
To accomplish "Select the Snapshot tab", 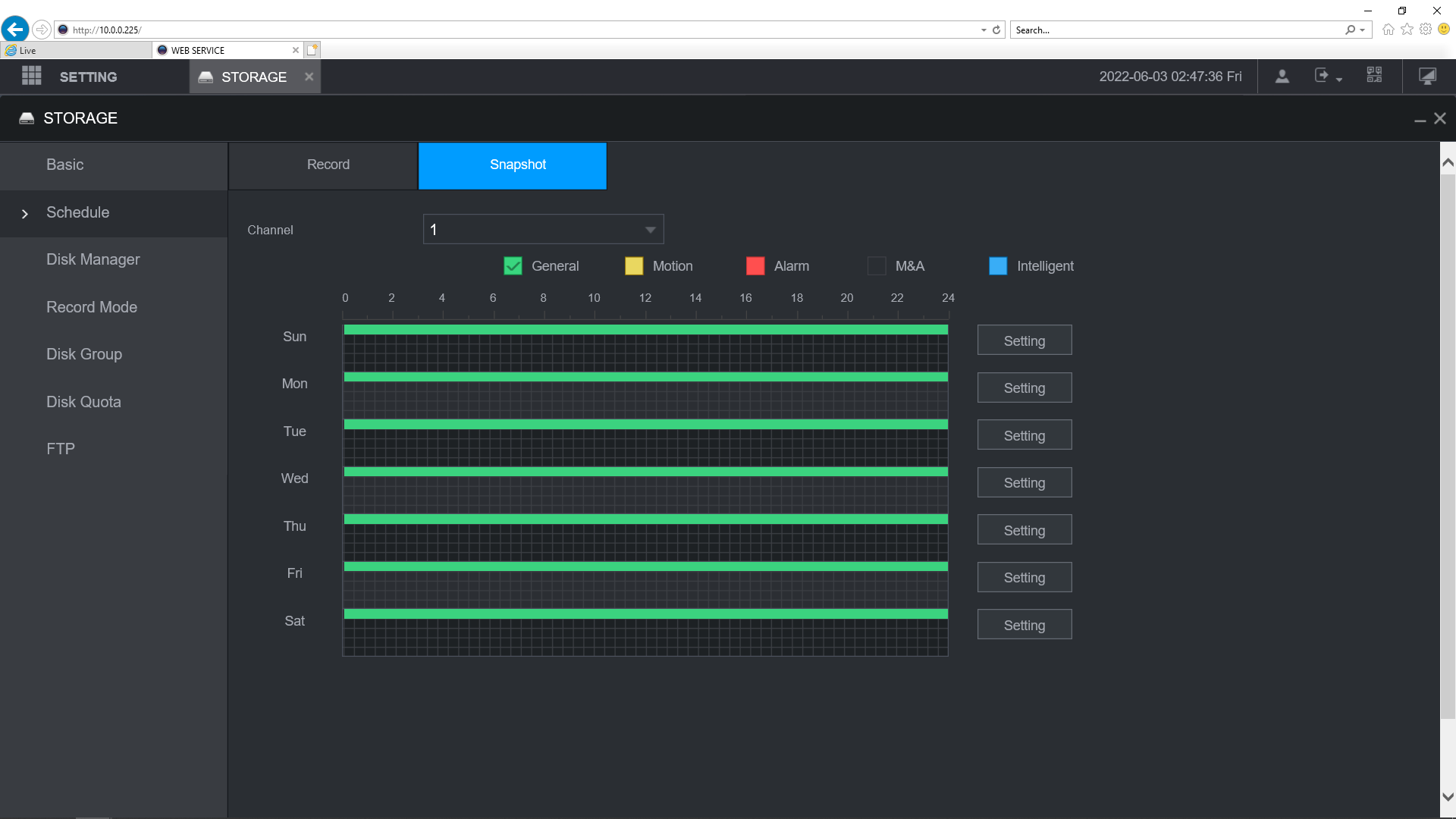I will 513,165.
